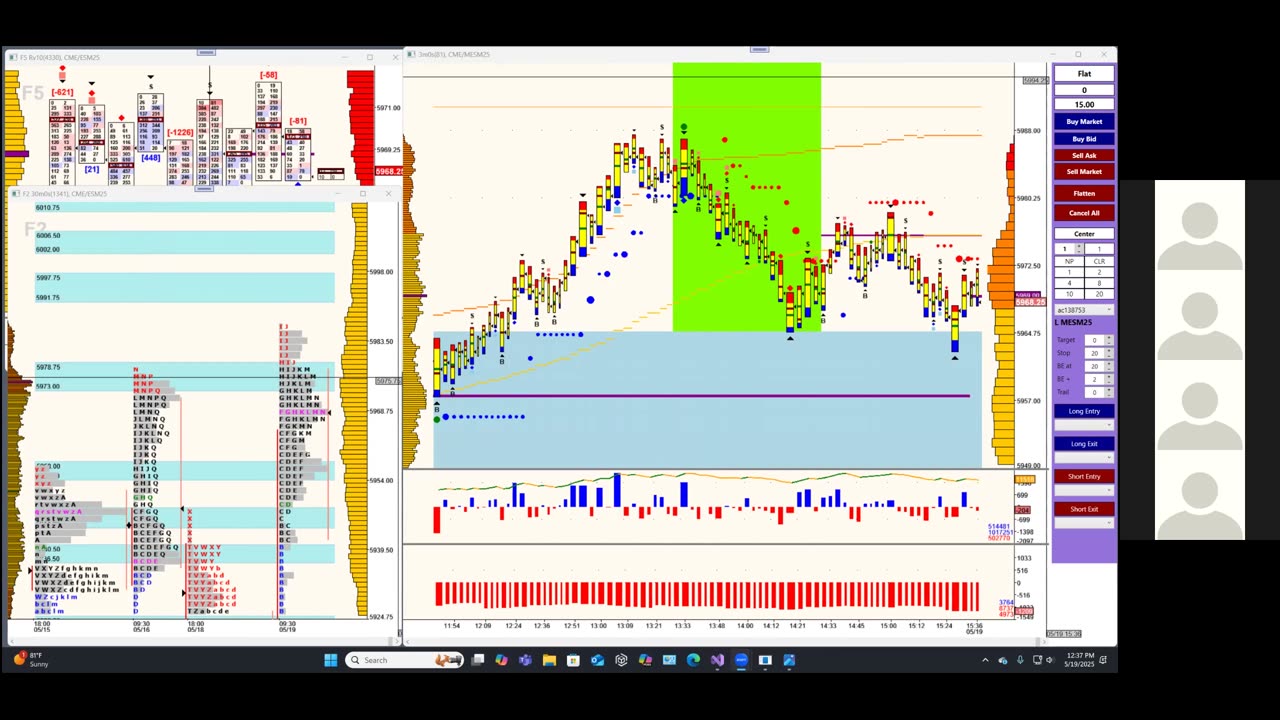Open Visual Studio from the taskbar
This screenshot has height=720, width=1280.
pyautogui.click(x=717, y=660)
